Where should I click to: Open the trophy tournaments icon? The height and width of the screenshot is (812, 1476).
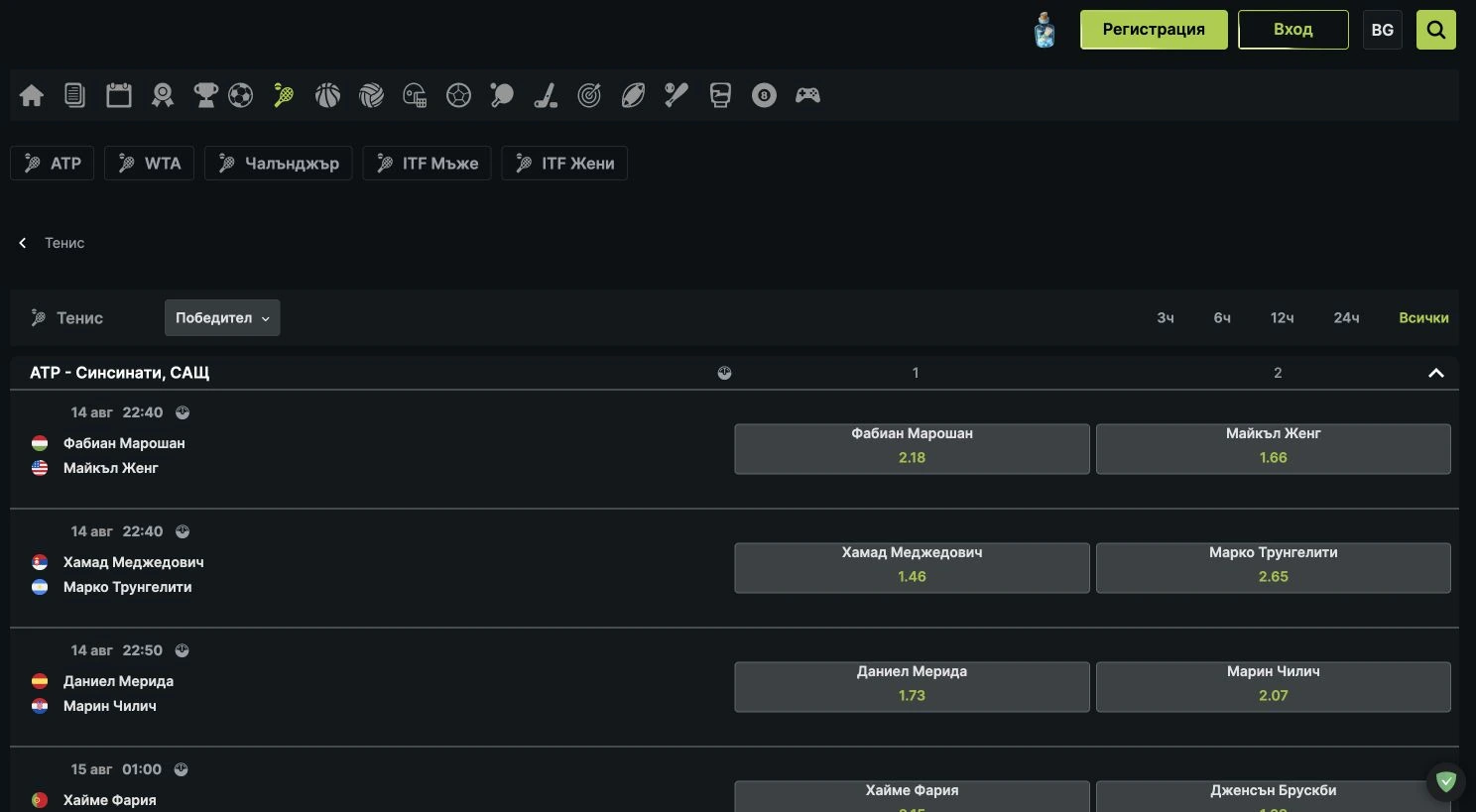pos(205,95)
